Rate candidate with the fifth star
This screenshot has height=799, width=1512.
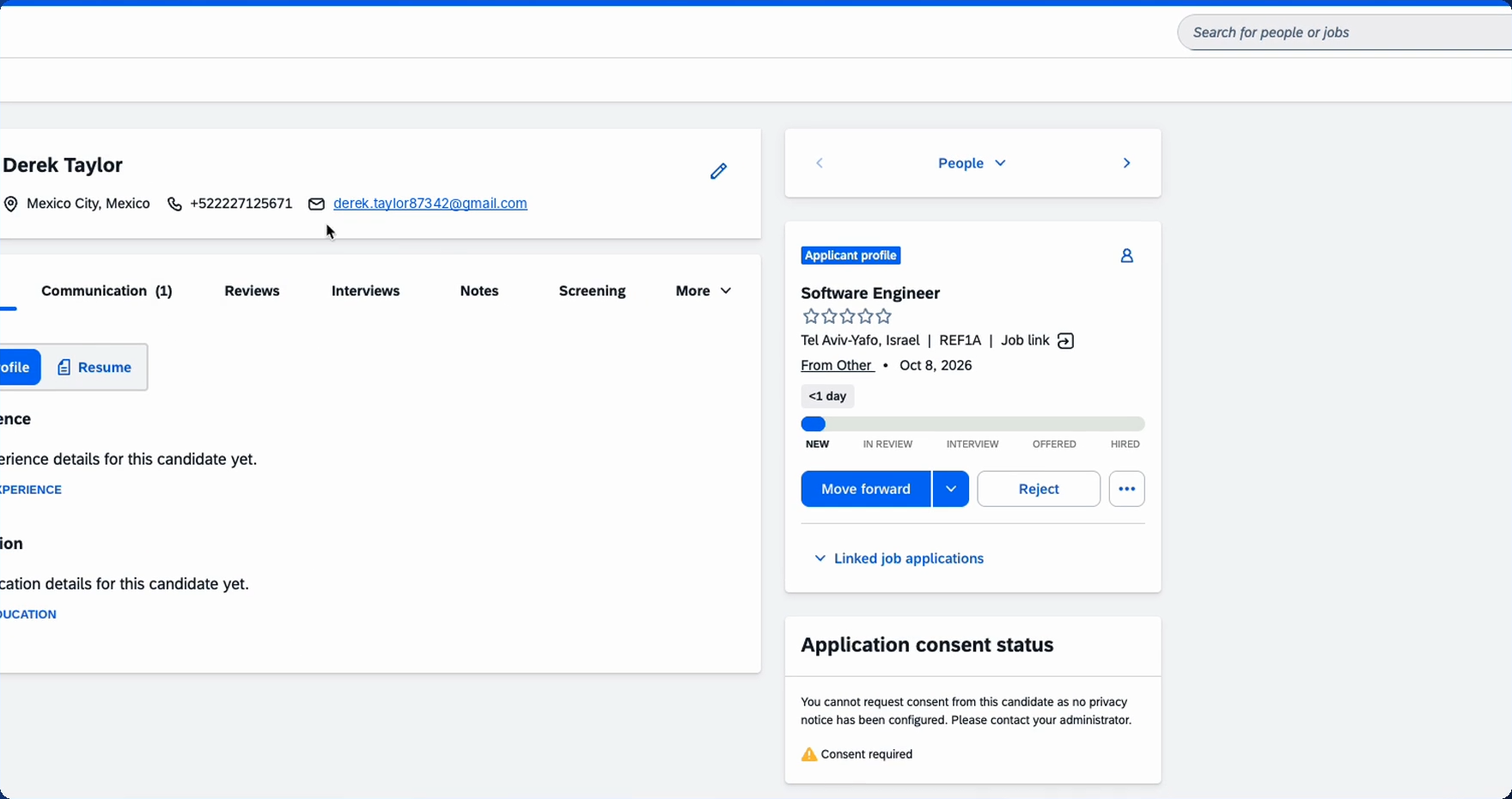click(883, 316)
